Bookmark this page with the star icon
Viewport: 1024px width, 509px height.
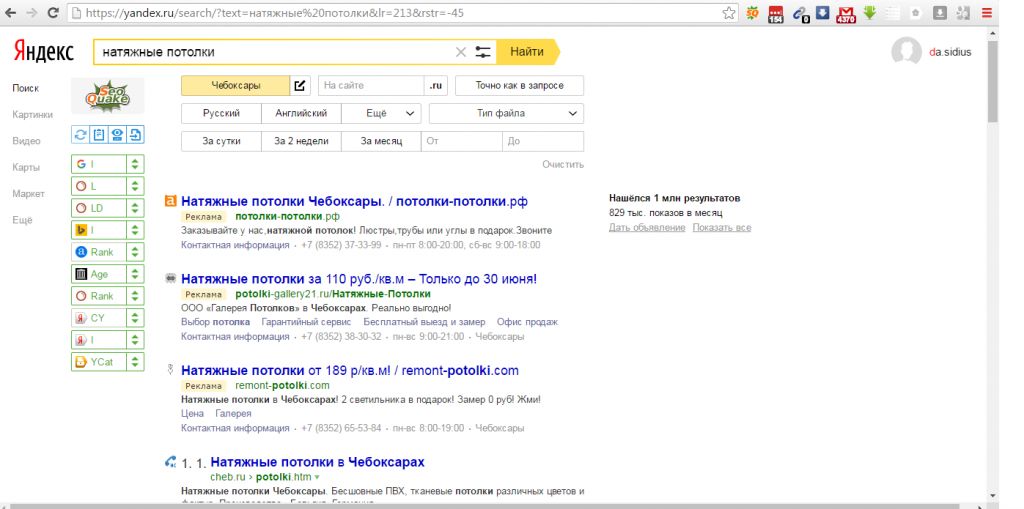(x=730, y=14)
